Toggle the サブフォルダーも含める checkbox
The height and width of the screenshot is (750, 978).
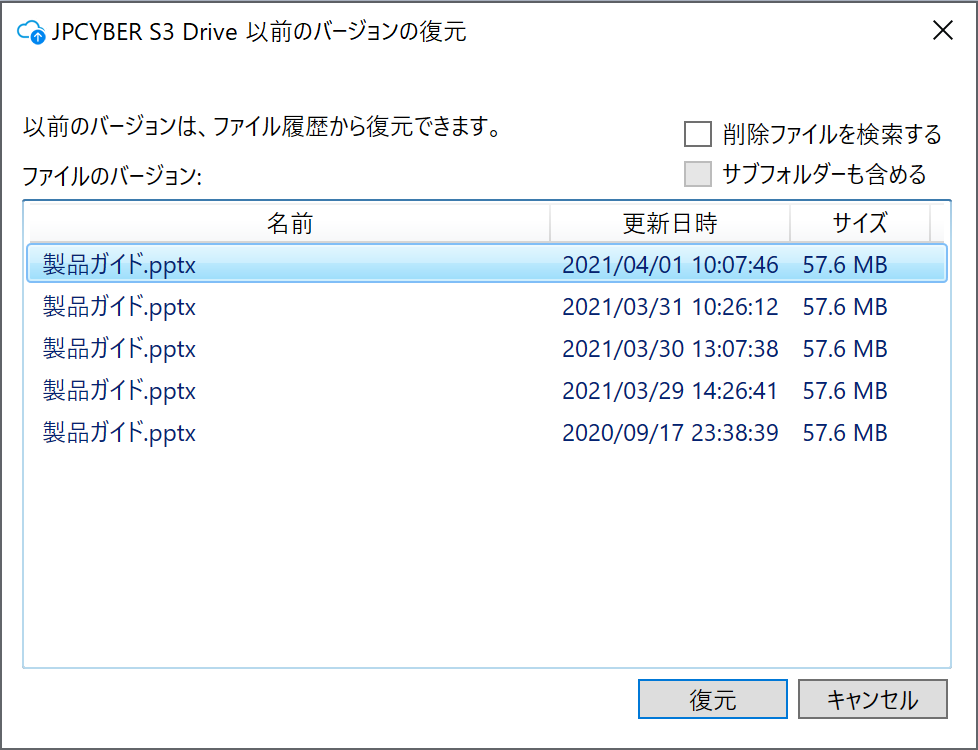[x=697, y=174]
